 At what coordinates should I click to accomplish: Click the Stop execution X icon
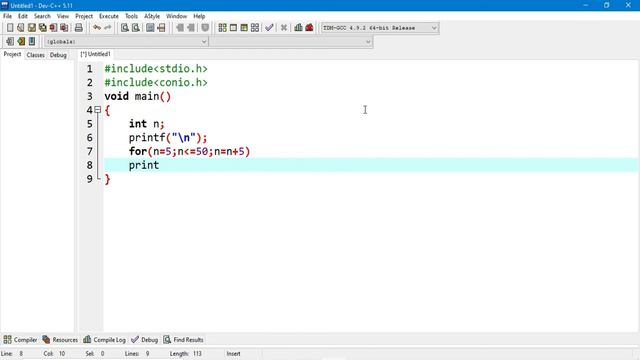(284, 28)
